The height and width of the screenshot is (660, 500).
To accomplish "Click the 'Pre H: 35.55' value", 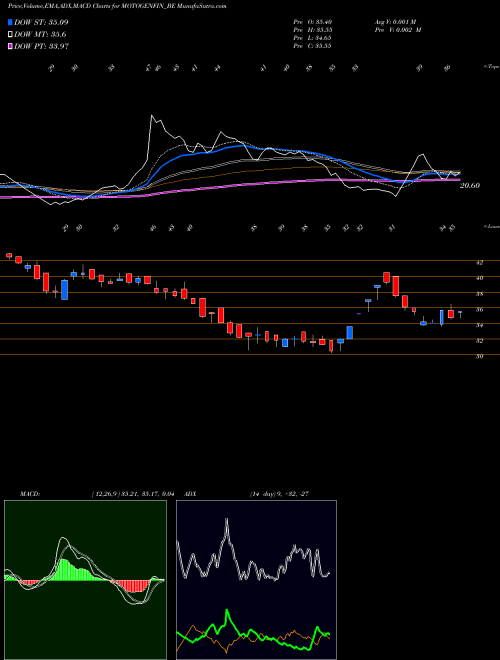I will click(x=313, y=30).
